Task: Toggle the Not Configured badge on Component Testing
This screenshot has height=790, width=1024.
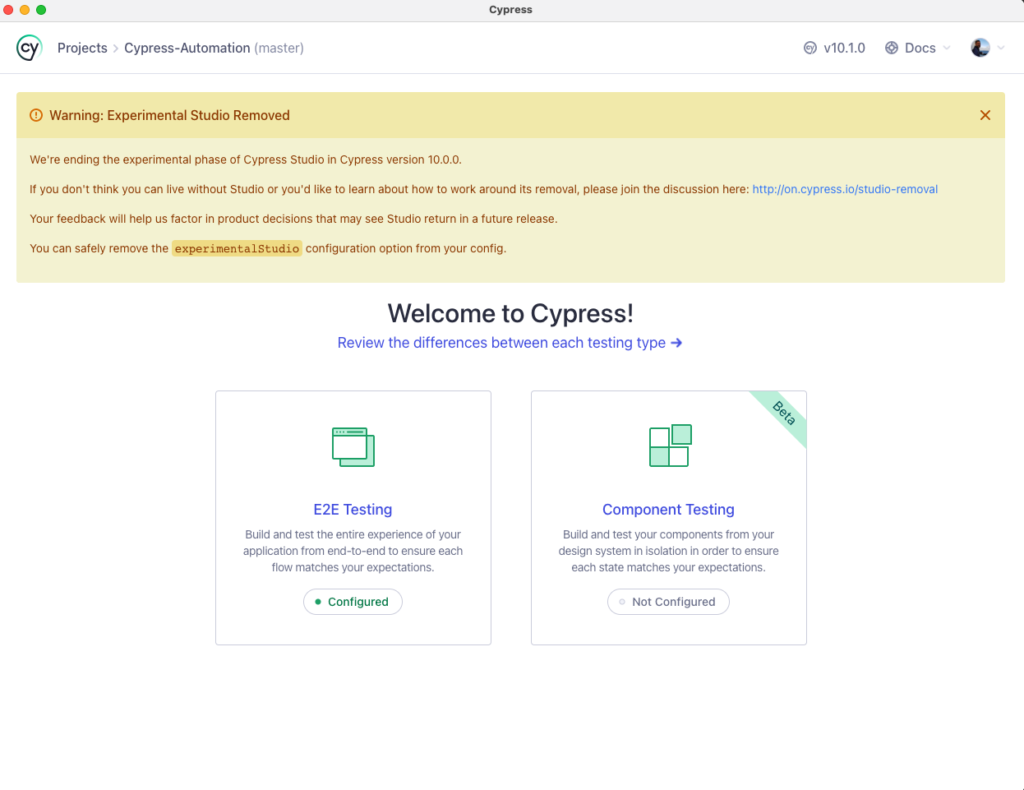Action: tap(668, 602)
